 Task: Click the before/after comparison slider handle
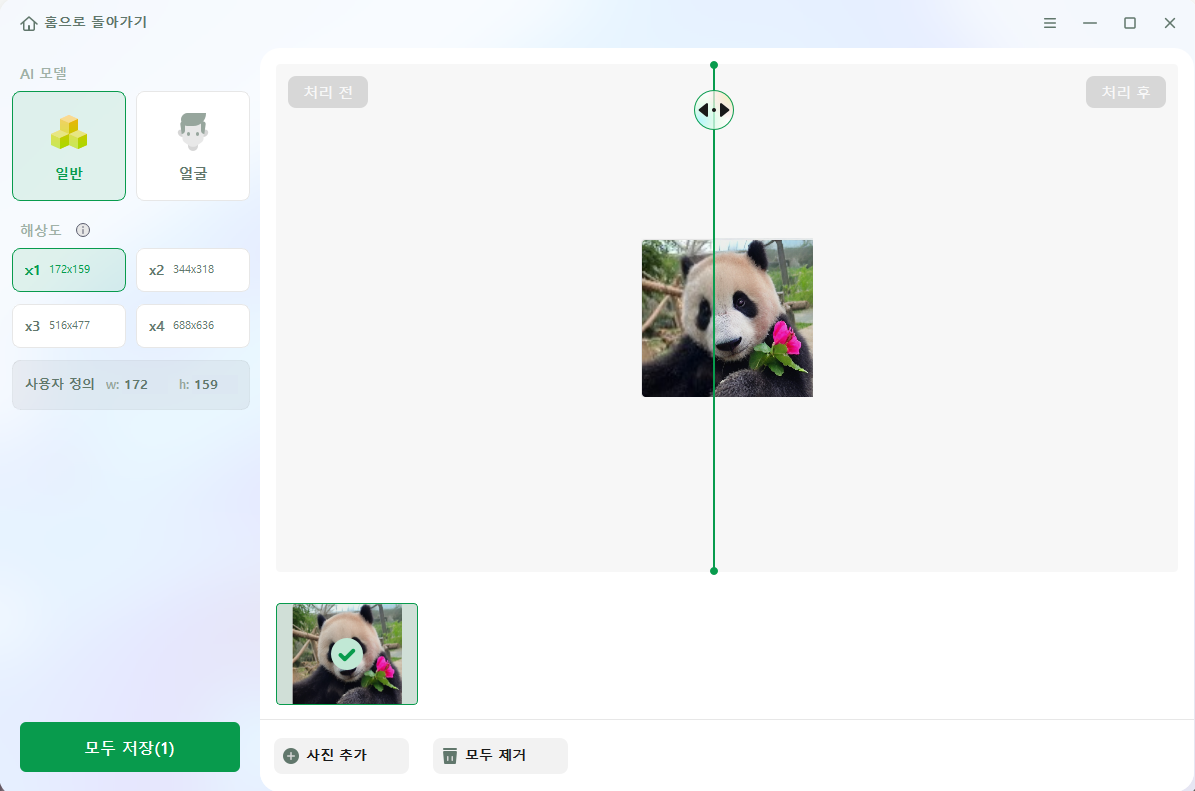click(714, 110)
